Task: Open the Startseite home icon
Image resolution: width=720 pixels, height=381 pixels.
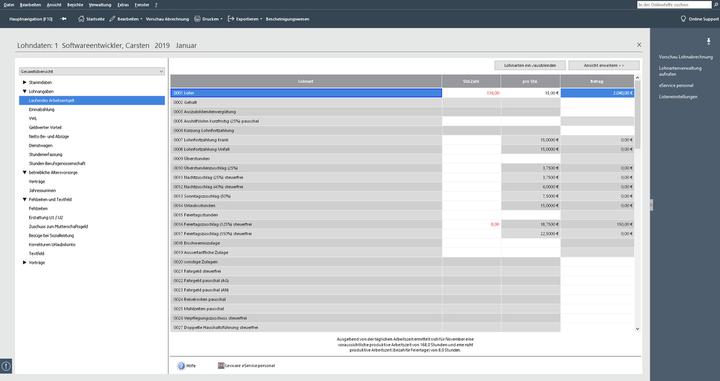Action: [x=81, y=19]
